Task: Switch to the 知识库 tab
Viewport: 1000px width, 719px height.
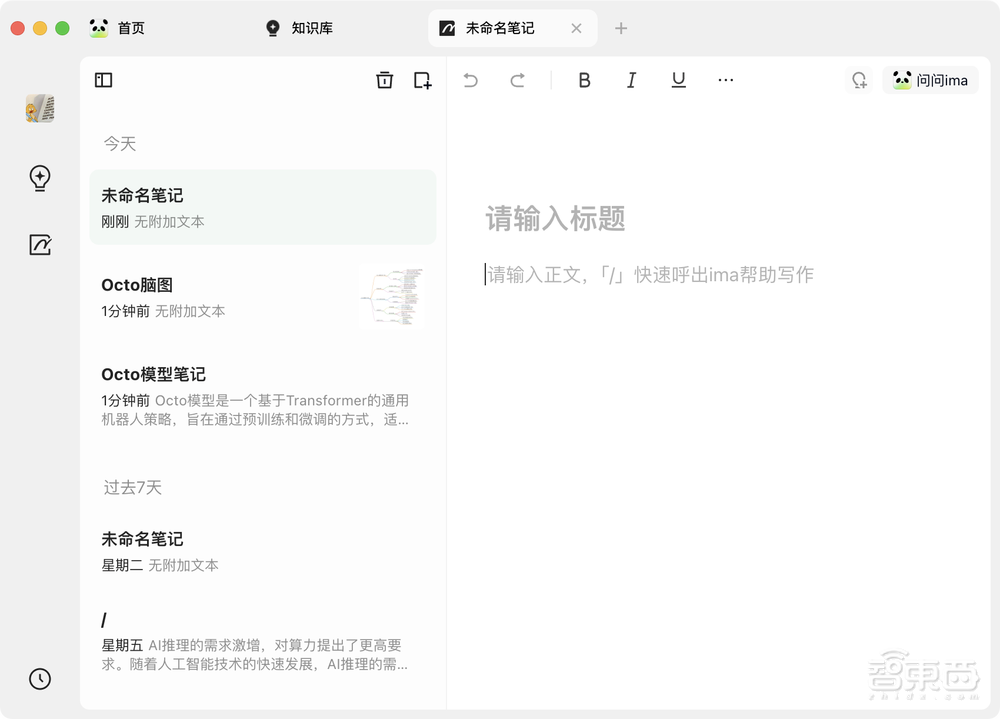Action: (x=297, y=28)
